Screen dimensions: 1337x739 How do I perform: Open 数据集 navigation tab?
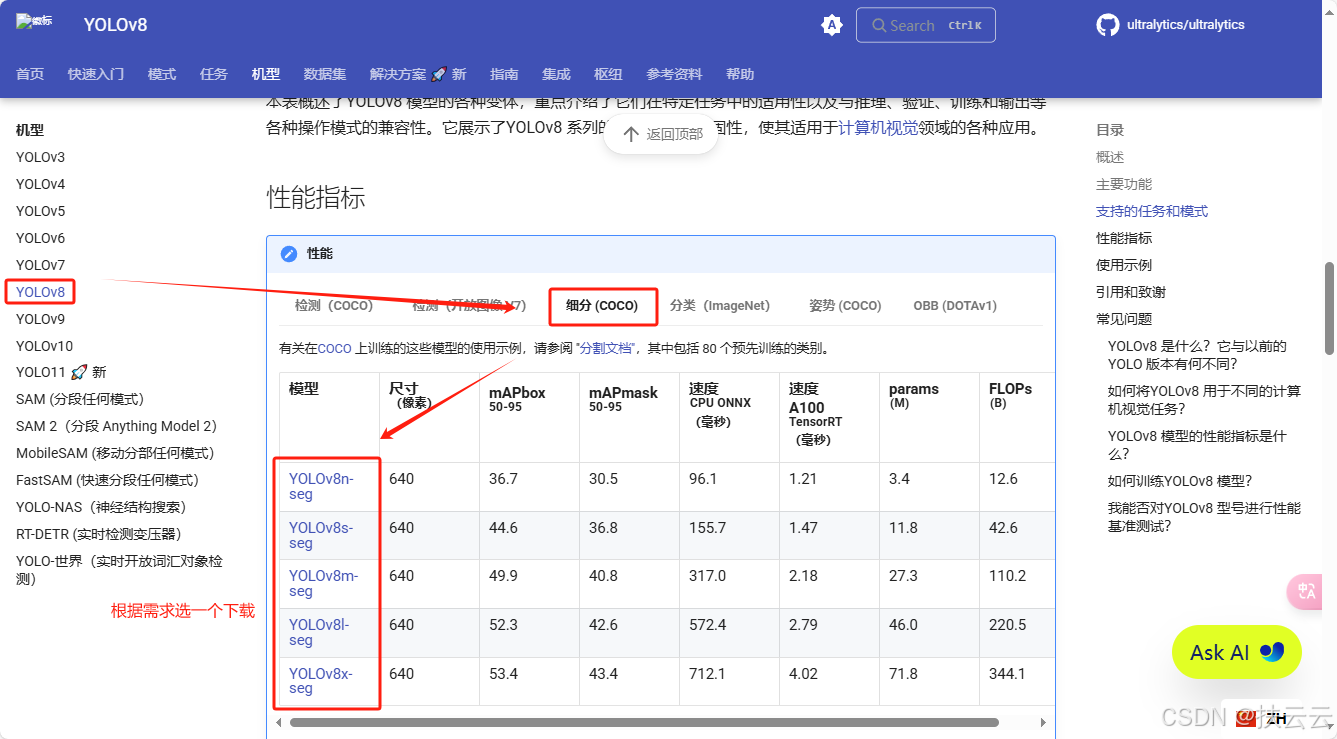coord(325,74)
